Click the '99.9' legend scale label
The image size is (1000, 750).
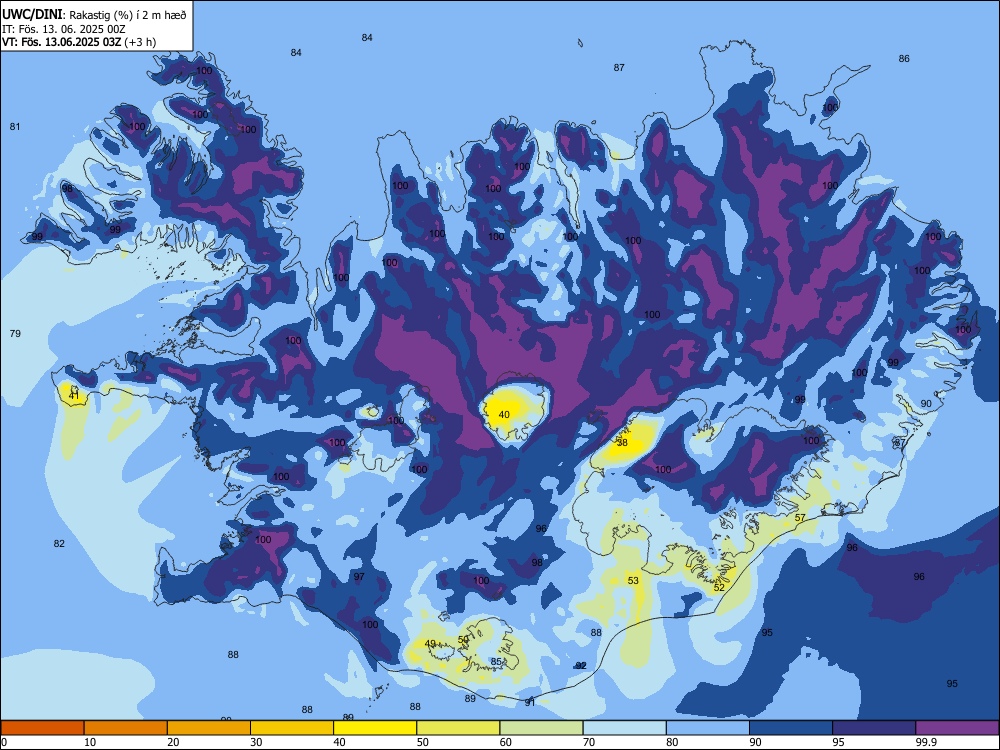[x=926, y=742]
